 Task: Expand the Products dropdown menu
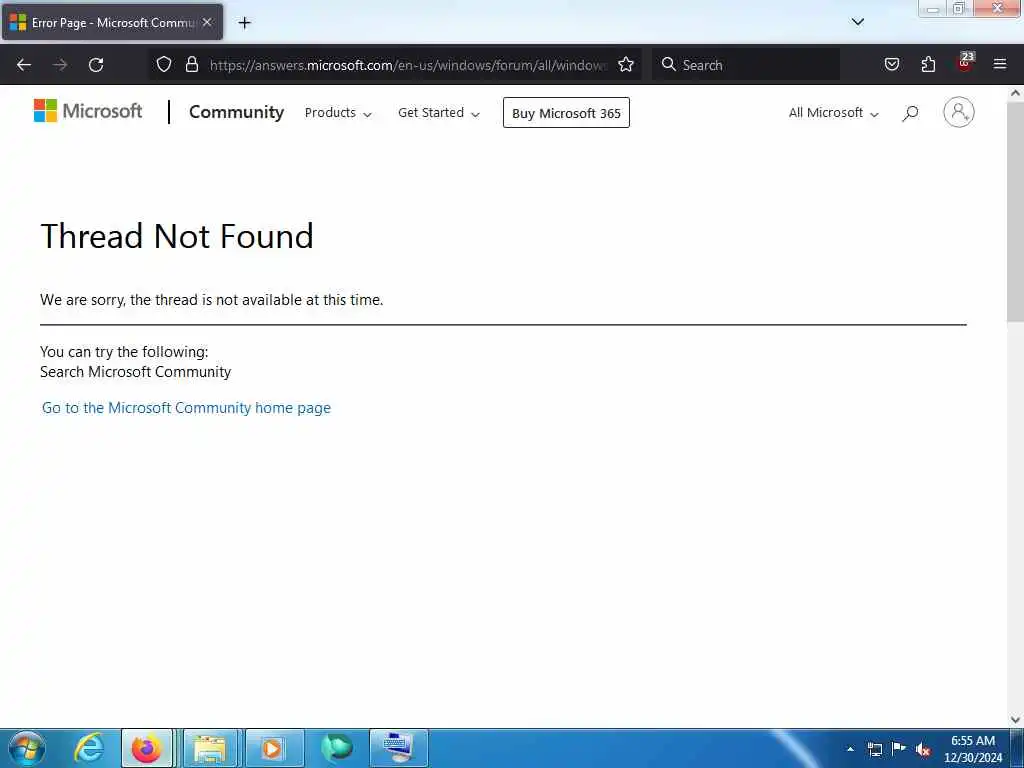[338, 112]
